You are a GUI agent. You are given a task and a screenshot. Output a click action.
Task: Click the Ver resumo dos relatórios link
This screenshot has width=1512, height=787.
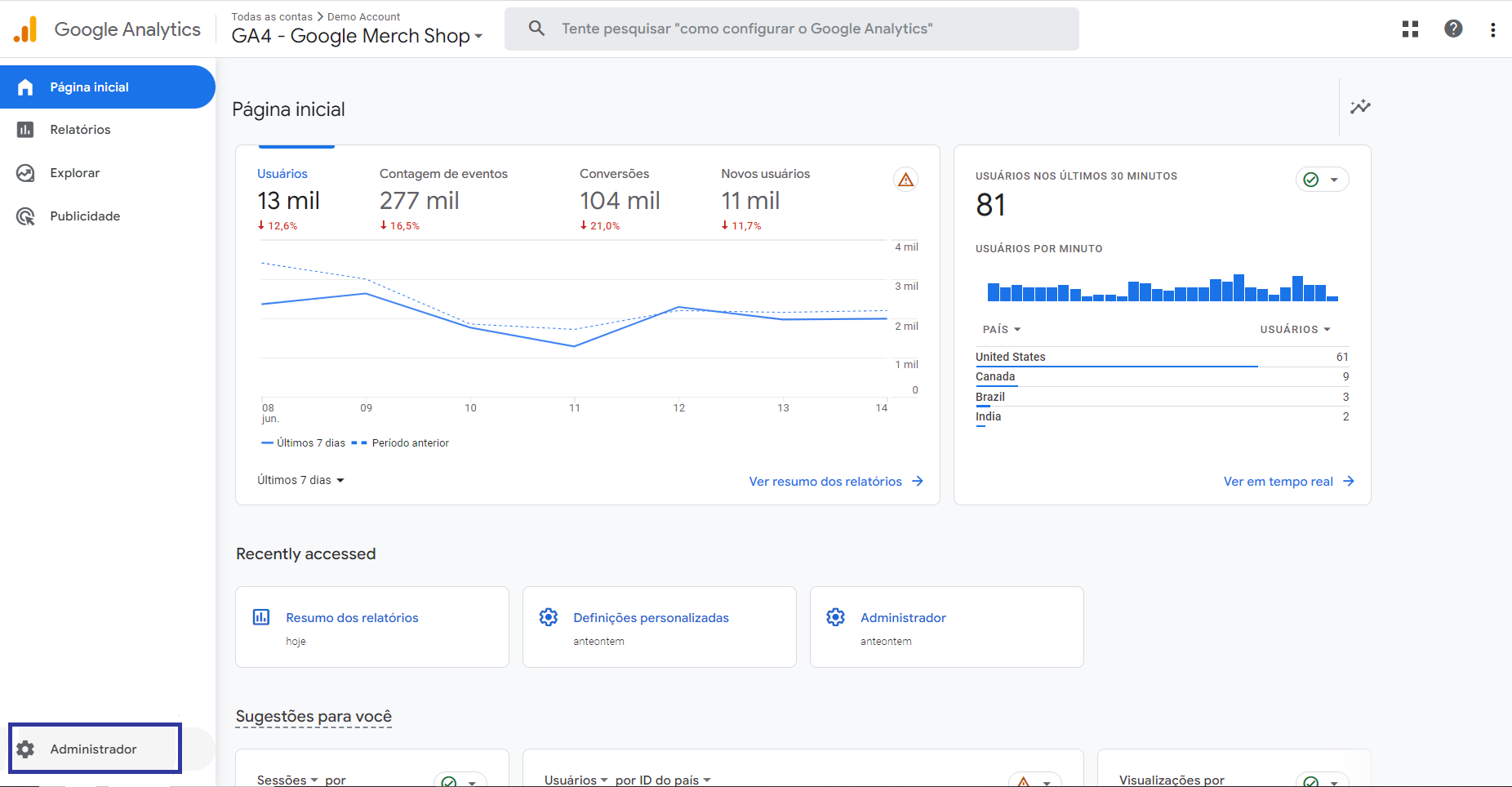tap(825, 482)
